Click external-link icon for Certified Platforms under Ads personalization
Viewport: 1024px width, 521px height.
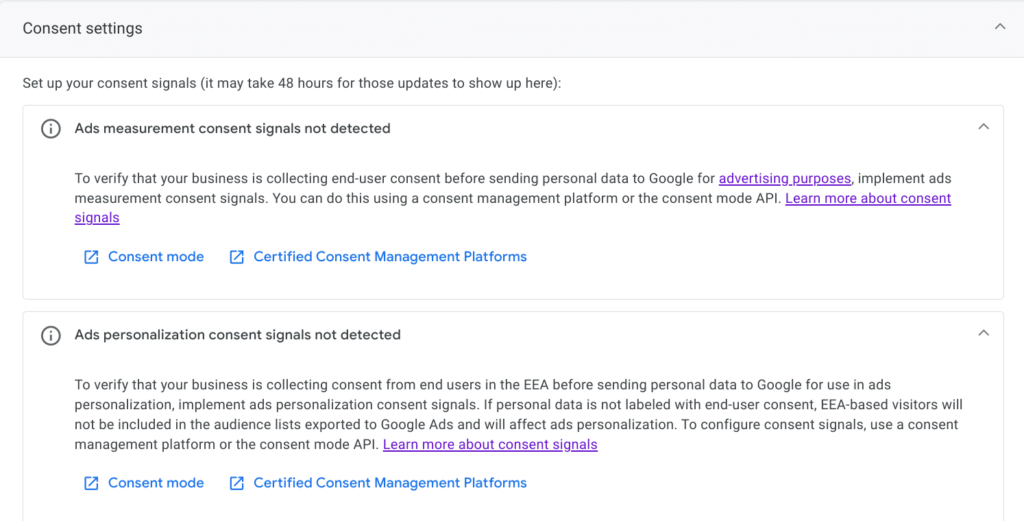[x=237, y=483]
